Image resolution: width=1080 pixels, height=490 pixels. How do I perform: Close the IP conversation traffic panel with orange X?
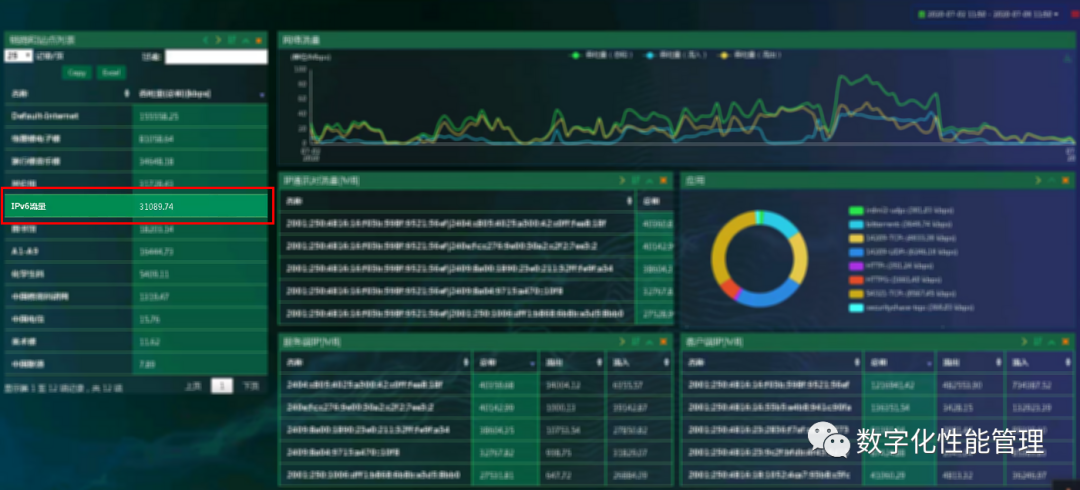663,181
